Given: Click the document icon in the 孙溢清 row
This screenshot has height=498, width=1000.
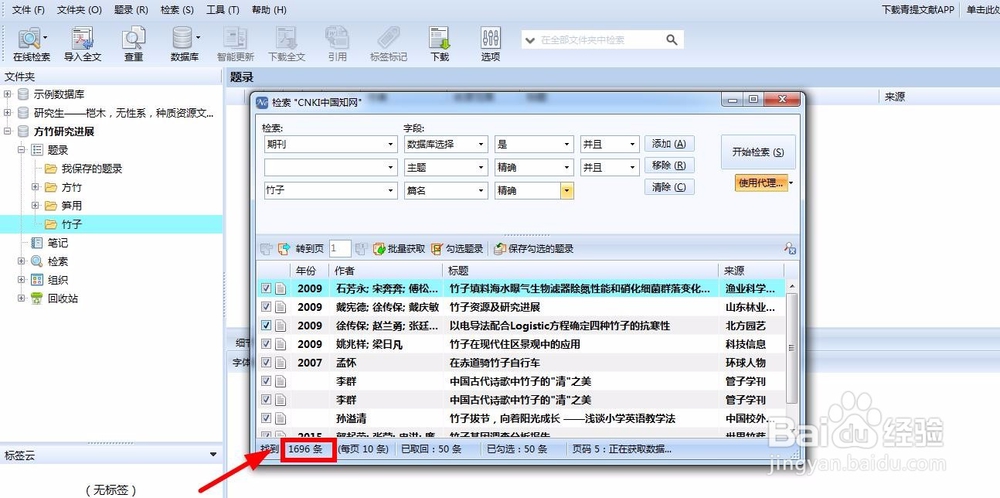Looking at the screenshot, I should pos(280,418).
